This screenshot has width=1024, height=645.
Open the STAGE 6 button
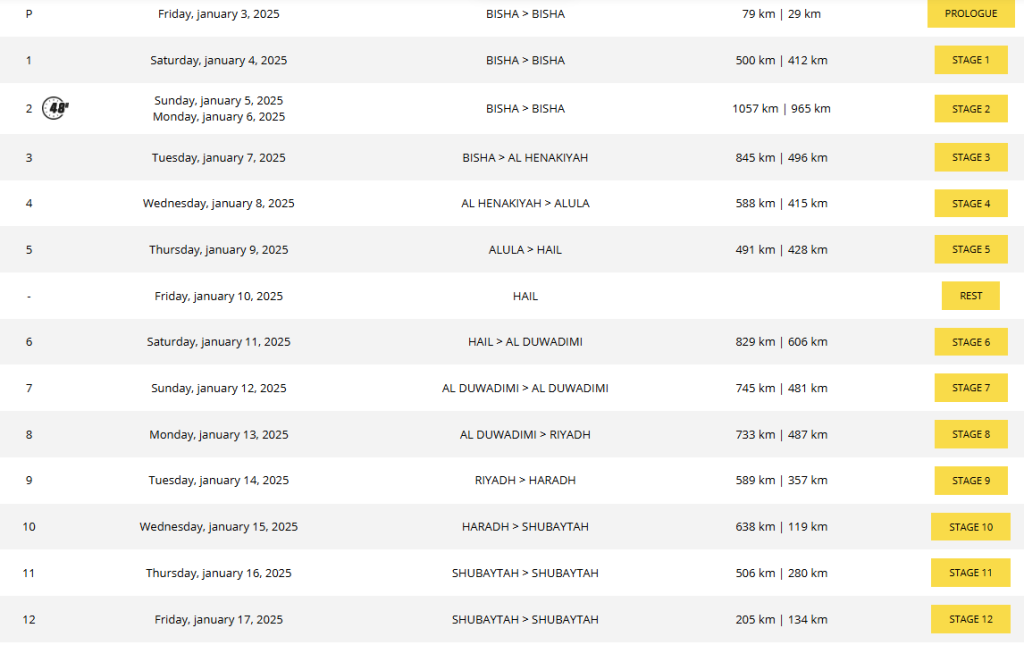pyautogui.click(x=970, y=342)
